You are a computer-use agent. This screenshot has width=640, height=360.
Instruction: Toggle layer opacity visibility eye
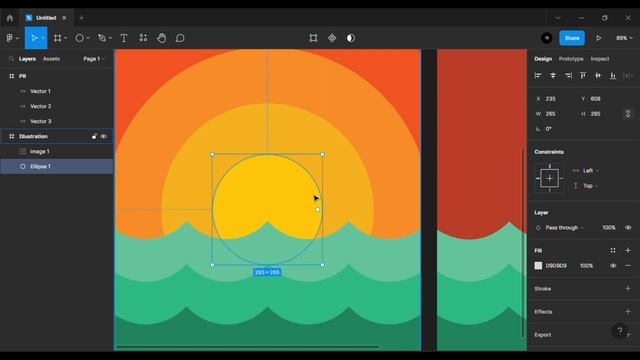[x=628, y=228]
